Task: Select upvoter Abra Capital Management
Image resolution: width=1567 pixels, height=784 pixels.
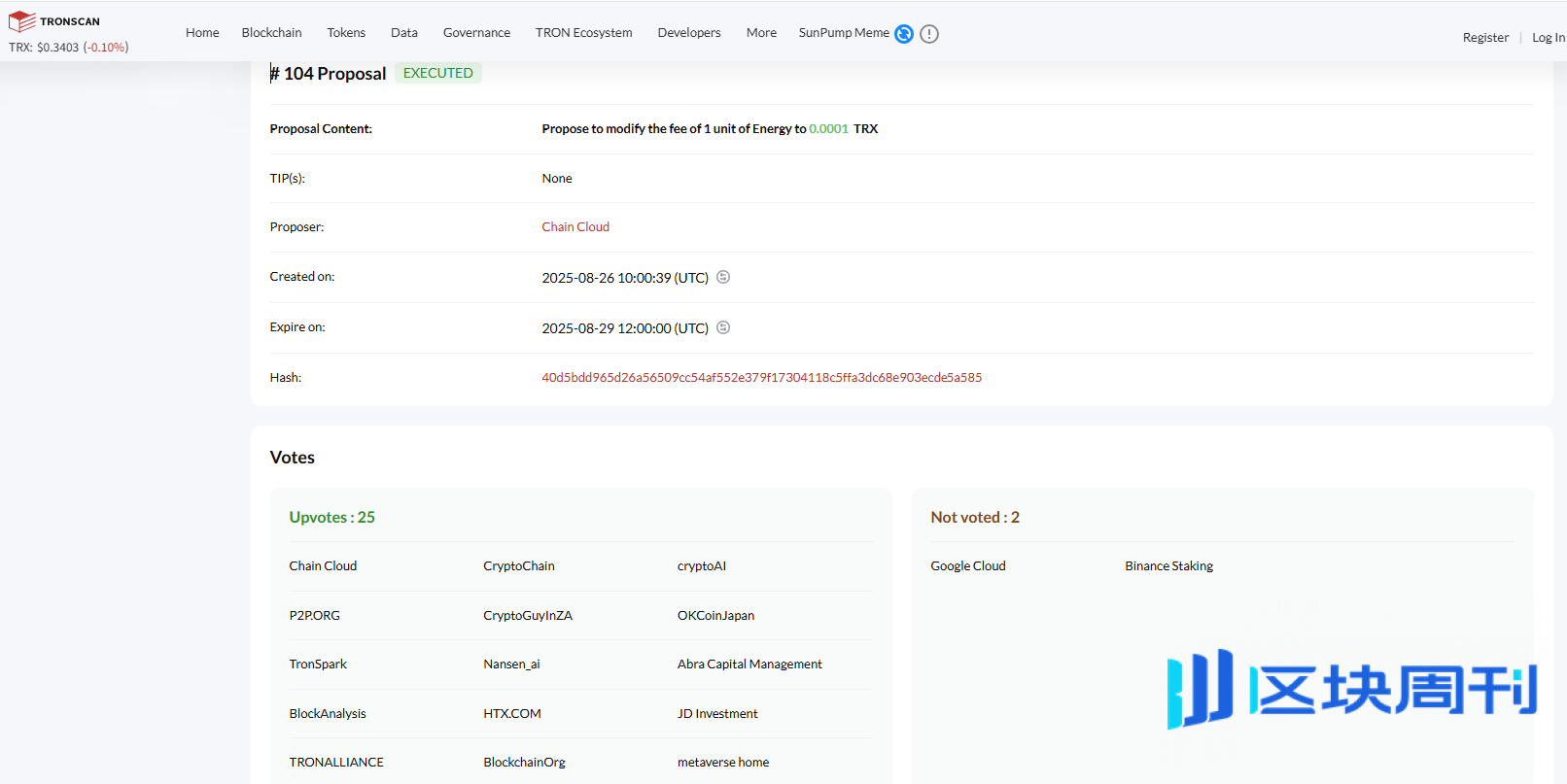Action: 749,665
